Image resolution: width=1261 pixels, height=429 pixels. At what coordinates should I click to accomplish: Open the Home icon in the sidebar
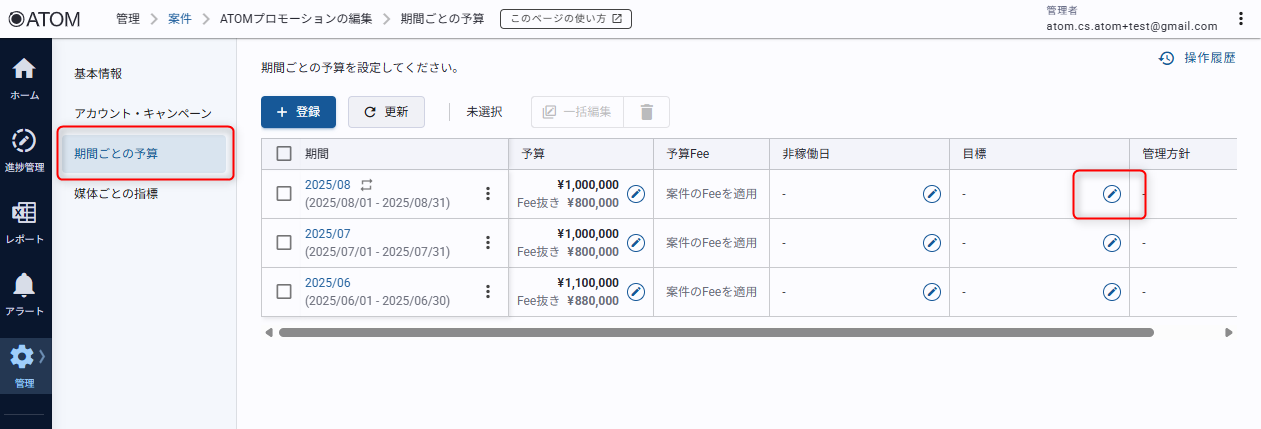(24, 78)
